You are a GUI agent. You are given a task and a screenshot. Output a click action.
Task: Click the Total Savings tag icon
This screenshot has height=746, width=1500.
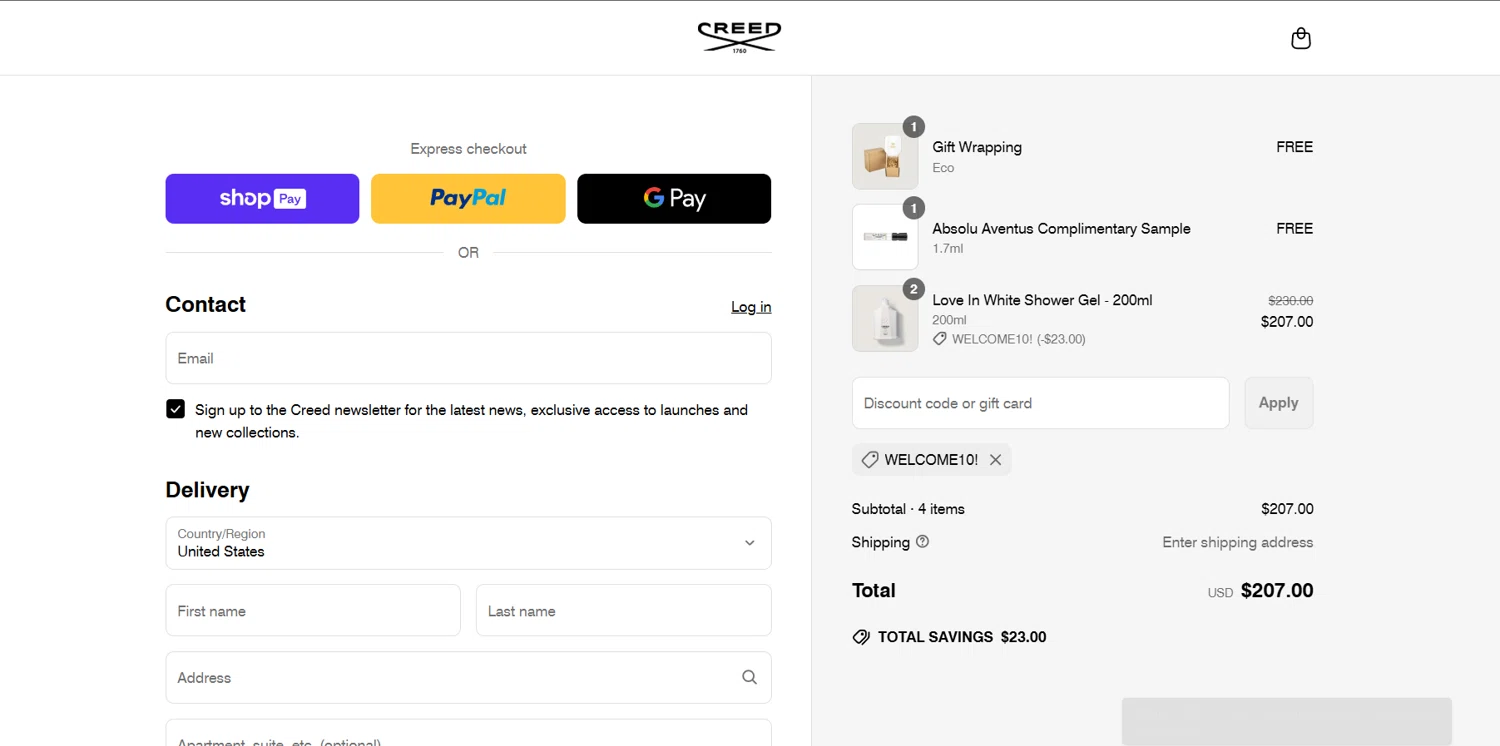tap(861, 637)
